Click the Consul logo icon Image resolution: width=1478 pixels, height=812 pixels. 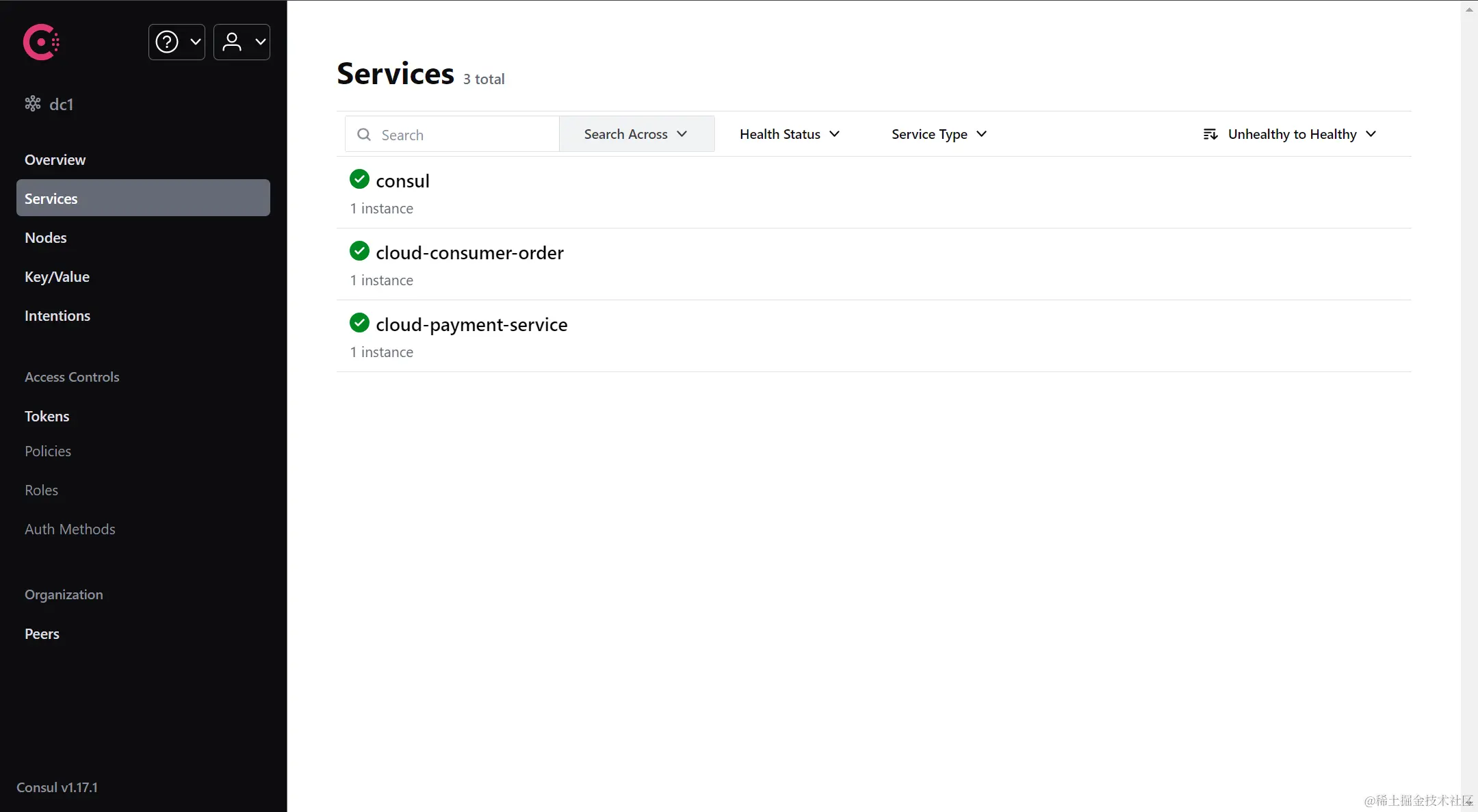click(x=41, y=42)
